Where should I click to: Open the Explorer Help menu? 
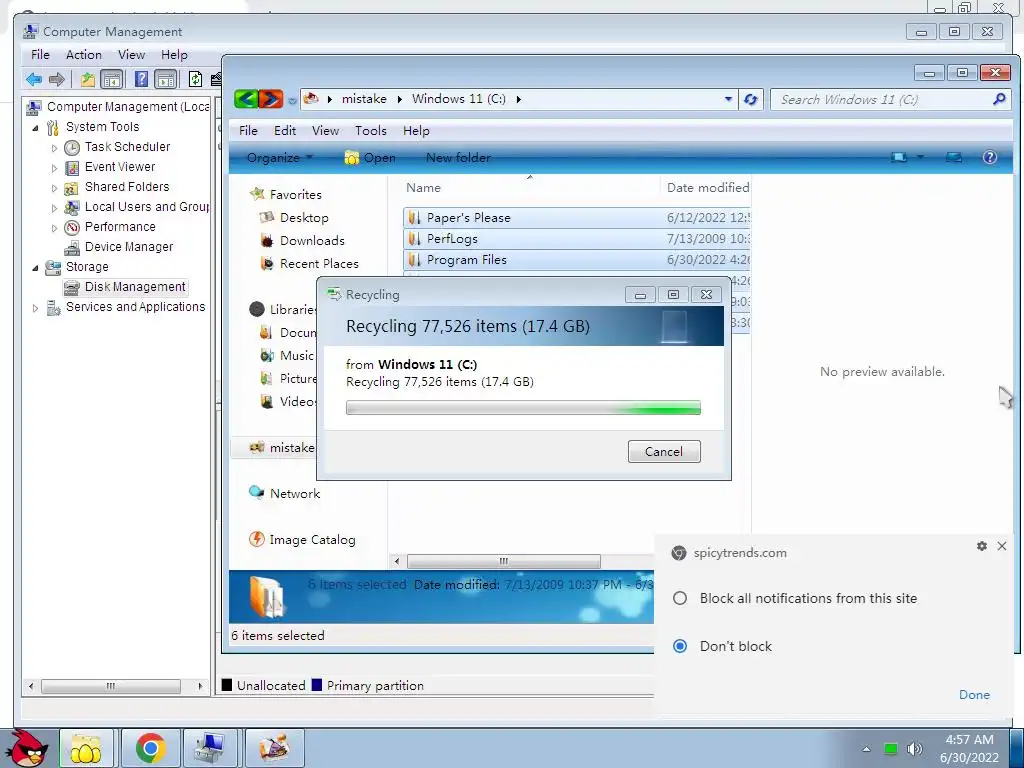tap(416, 131)
